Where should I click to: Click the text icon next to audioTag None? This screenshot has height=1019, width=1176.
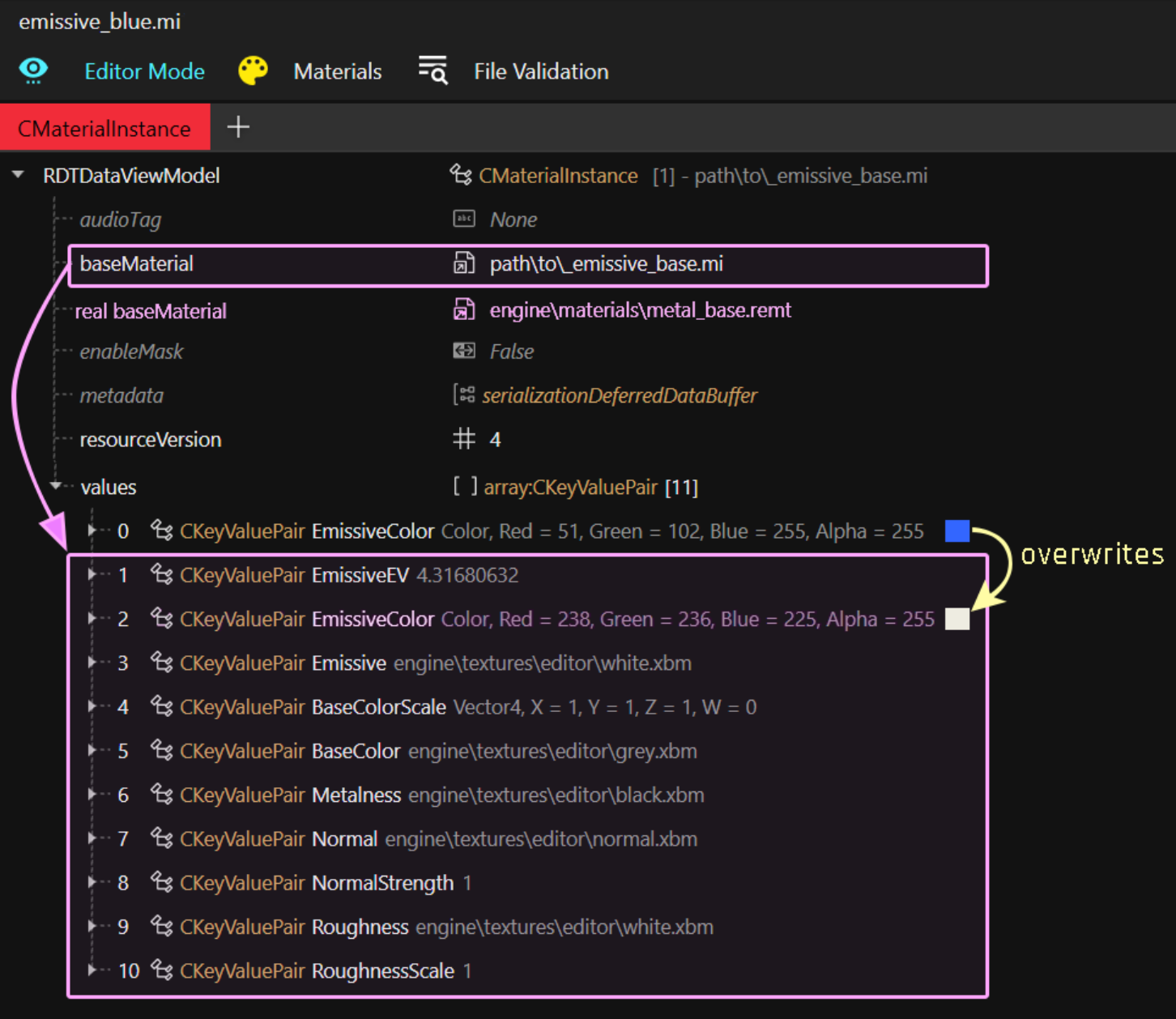coord(464,219)
